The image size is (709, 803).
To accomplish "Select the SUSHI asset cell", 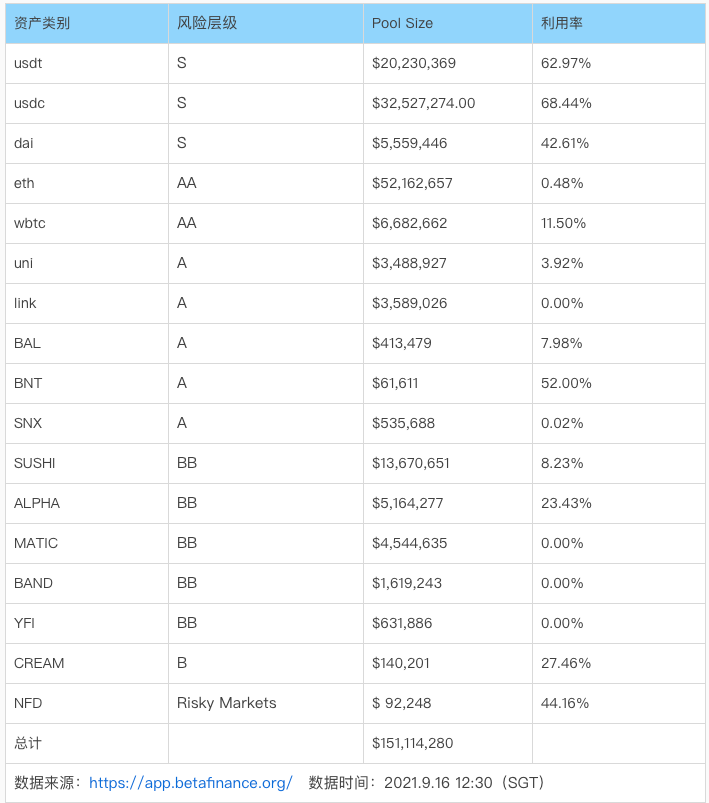I will click(x=35, y=463).
